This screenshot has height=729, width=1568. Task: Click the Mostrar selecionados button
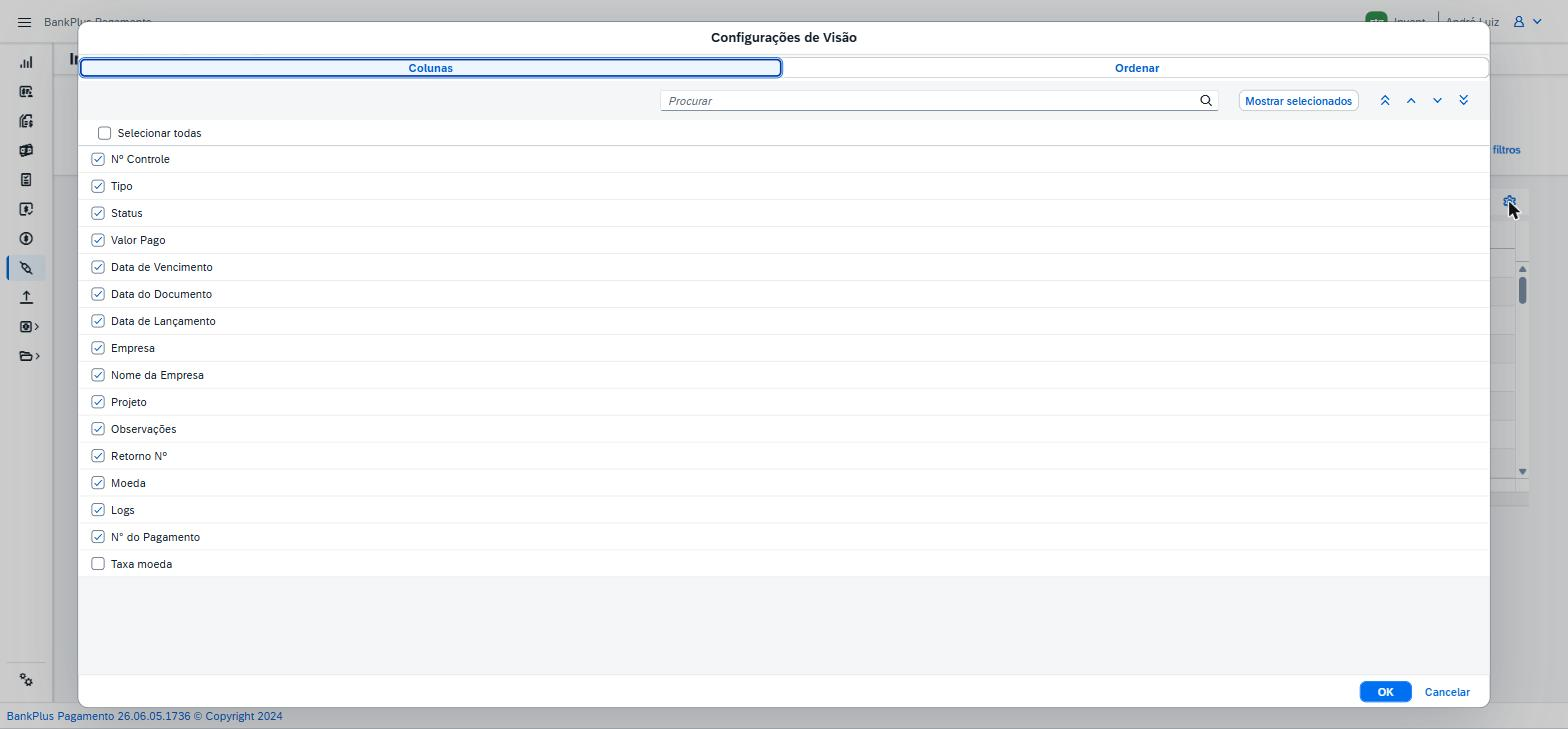click(x=1298, y=101)
